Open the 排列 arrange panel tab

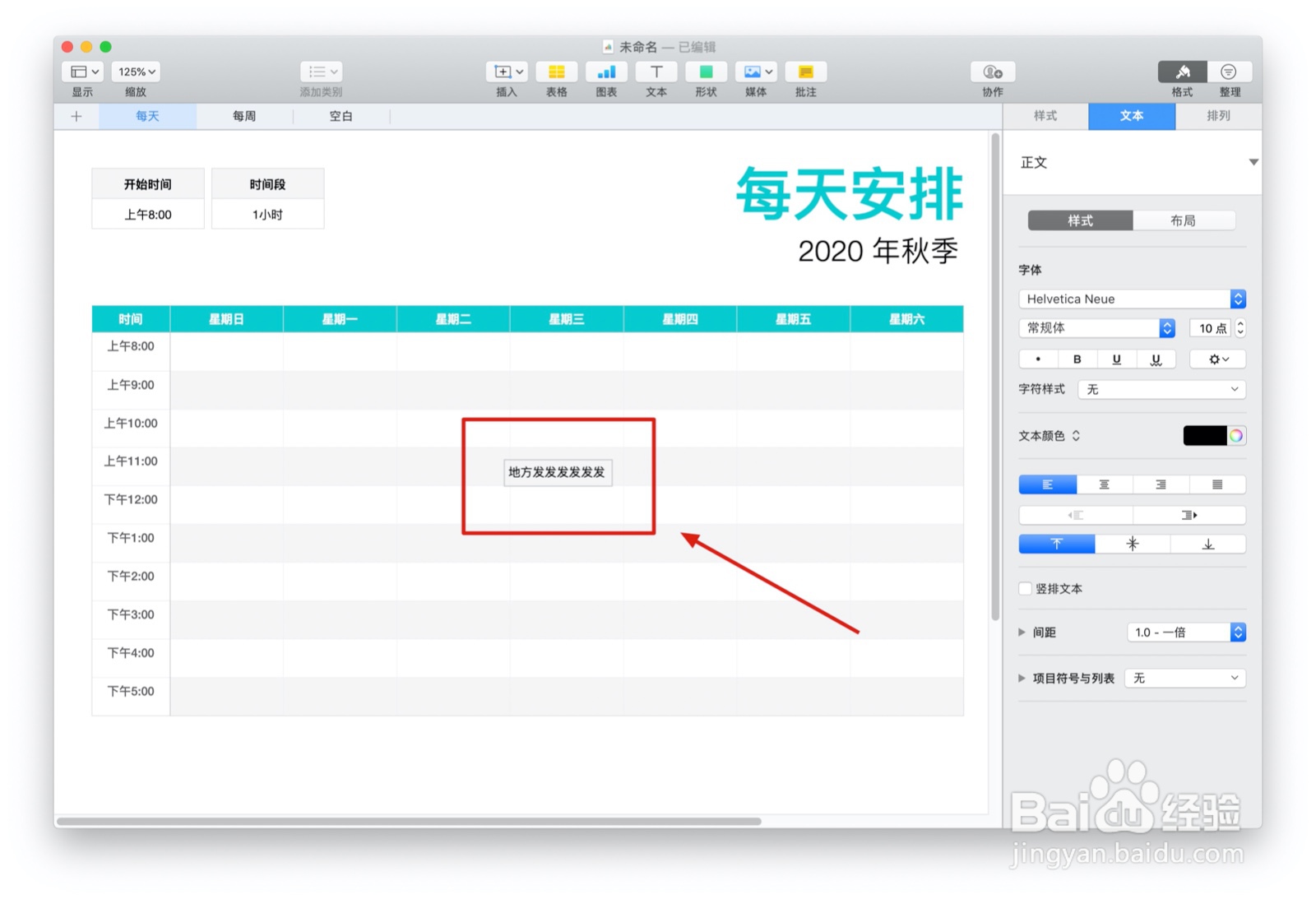pyautogui.click(x=1218, y=116)
